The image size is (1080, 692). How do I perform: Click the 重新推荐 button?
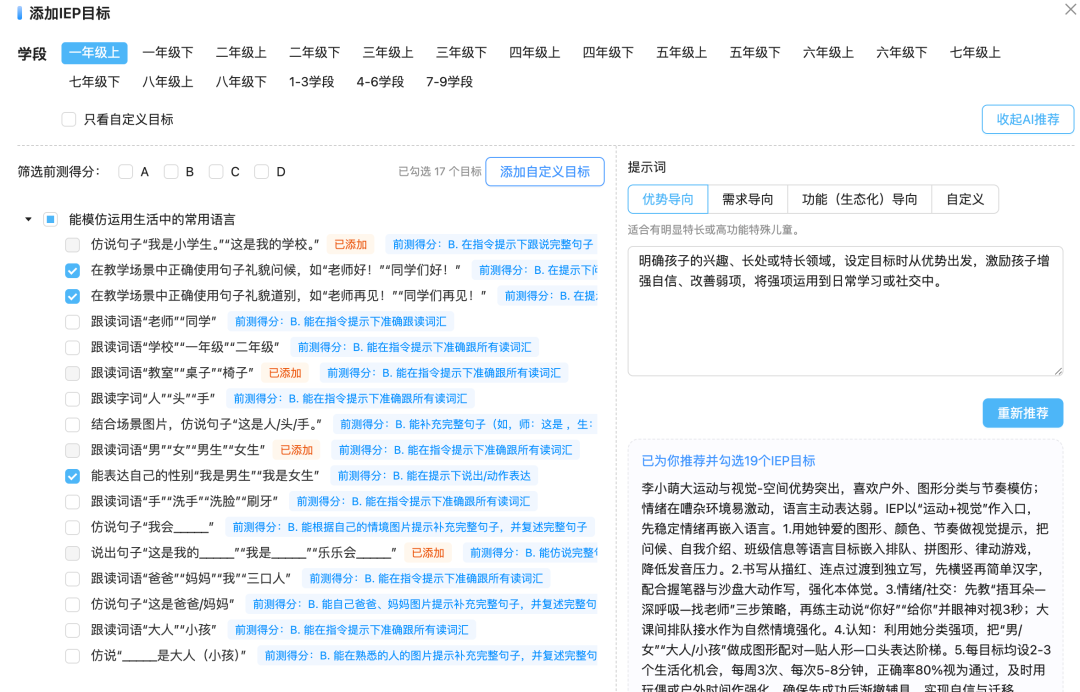1023,413
